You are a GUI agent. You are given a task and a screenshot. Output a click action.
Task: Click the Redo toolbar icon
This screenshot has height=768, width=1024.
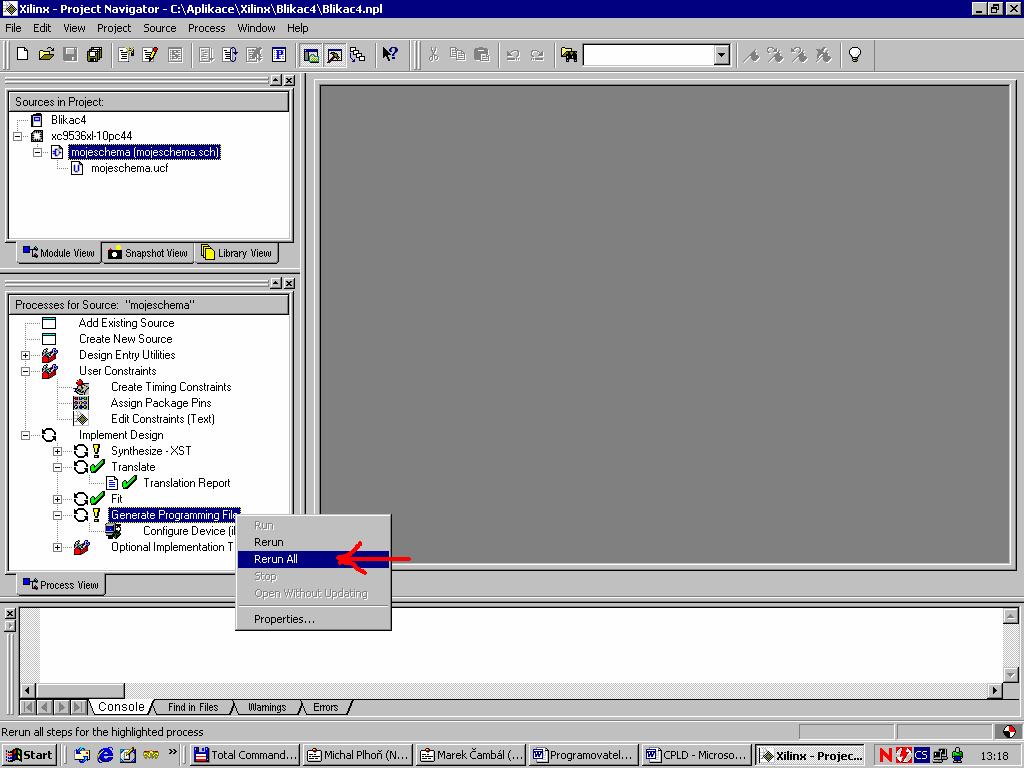click(x=537, y=54)
